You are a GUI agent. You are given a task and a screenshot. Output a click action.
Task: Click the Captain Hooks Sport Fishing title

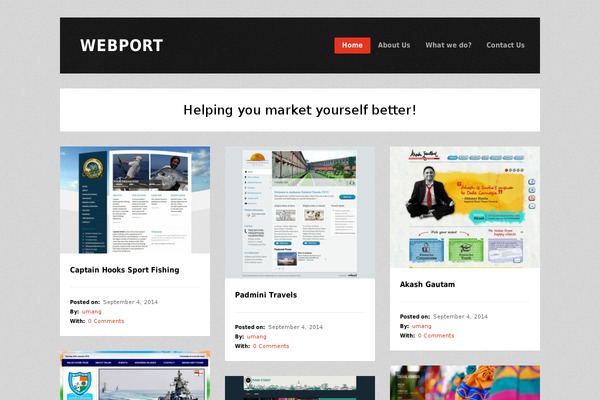pos(124,270)
